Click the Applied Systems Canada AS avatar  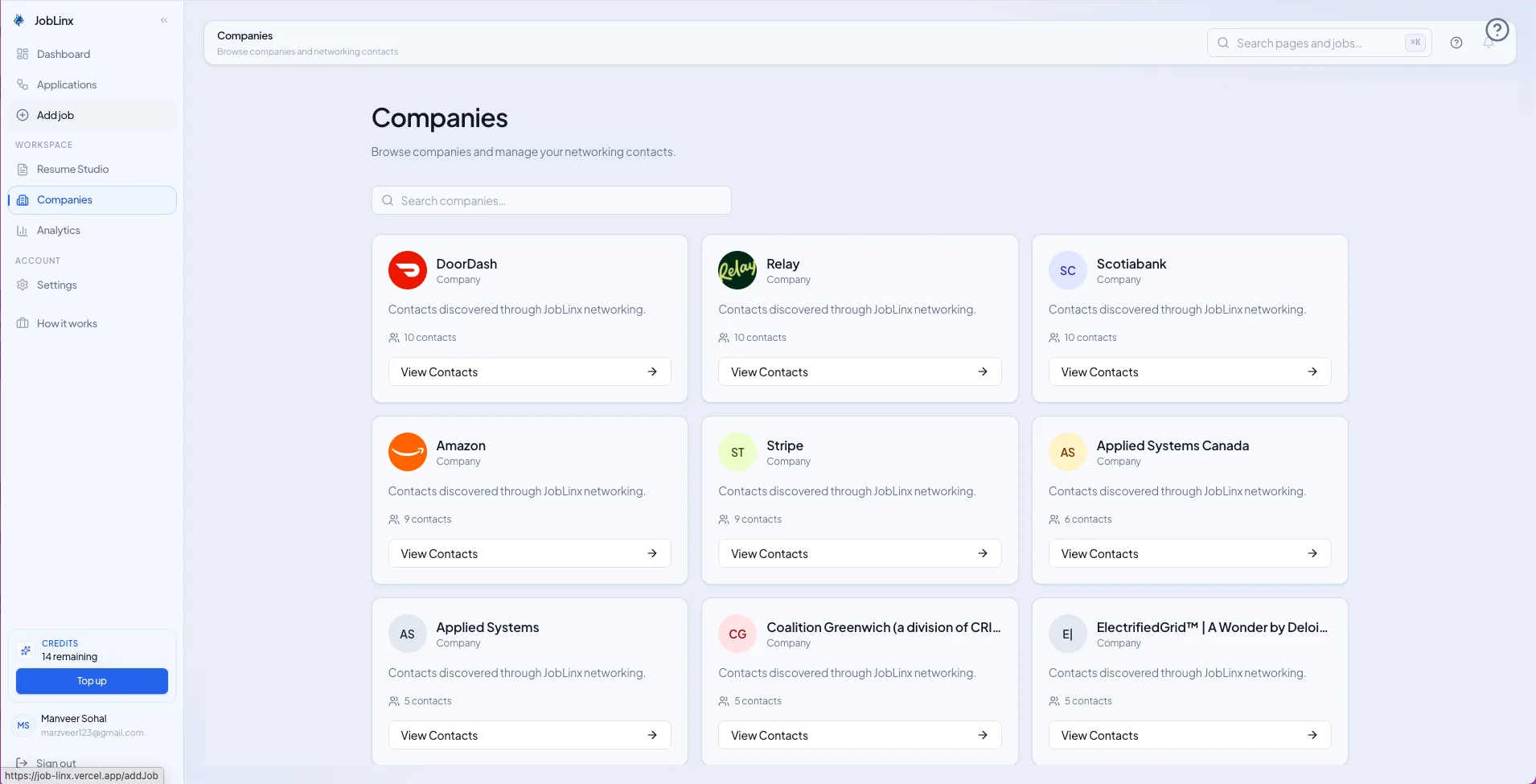1068,452
